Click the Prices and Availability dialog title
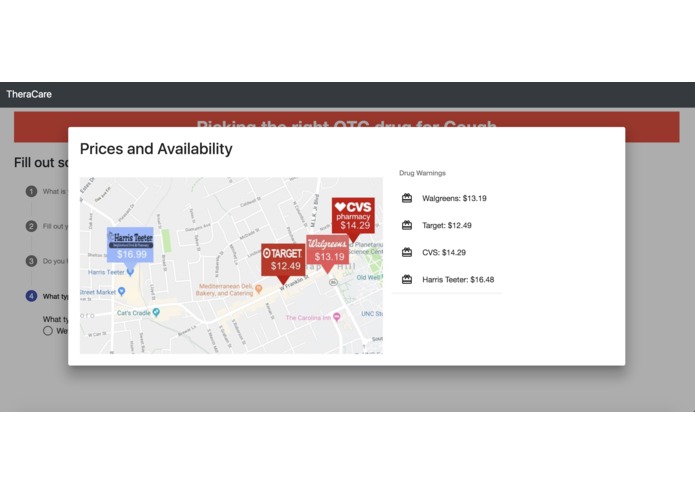The image size is (695, 494). 156,149
